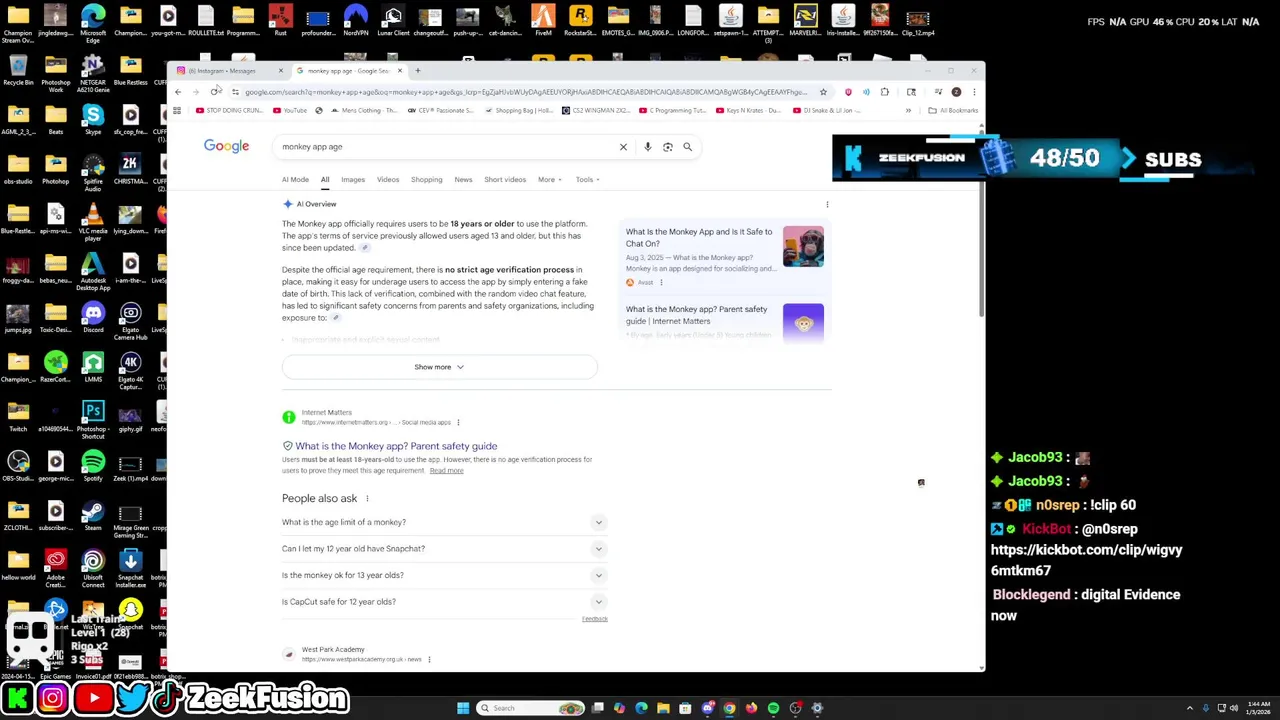
Task: Open the Elgato Camera Hub shortcut
Action: tap(130, 321)
